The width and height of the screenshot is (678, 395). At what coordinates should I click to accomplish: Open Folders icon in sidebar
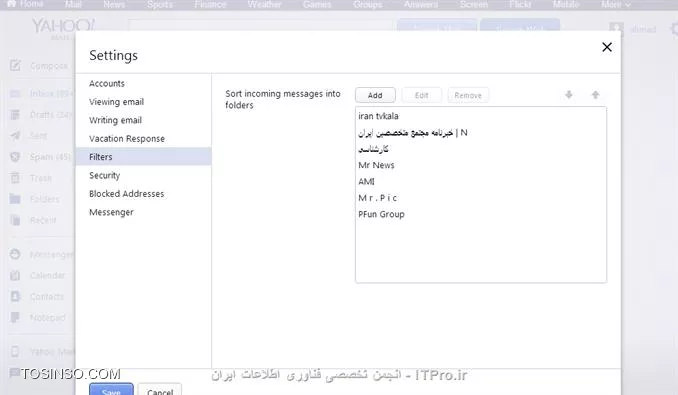point(15,199)
